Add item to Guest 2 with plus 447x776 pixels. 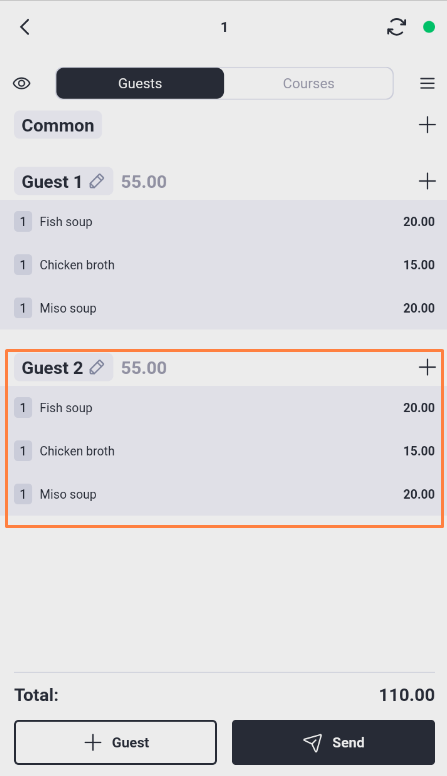(x=427, y=367)
